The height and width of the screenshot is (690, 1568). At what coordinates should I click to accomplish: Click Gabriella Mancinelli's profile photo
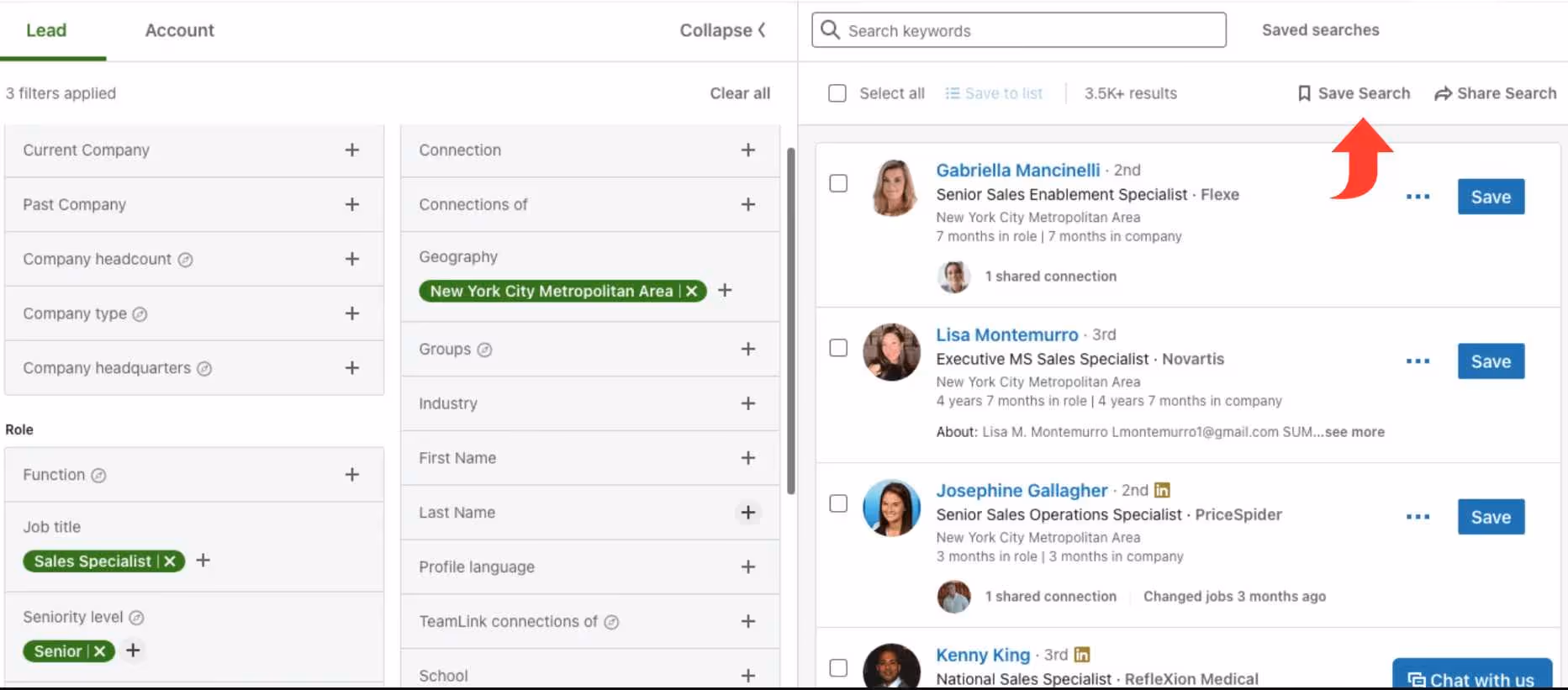tap(893, 187)
